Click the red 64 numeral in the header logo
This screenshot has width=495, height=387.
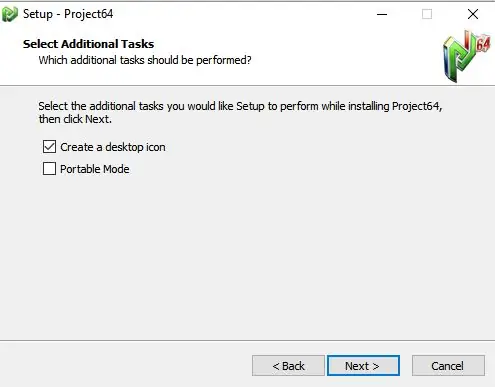click(483, 44)
